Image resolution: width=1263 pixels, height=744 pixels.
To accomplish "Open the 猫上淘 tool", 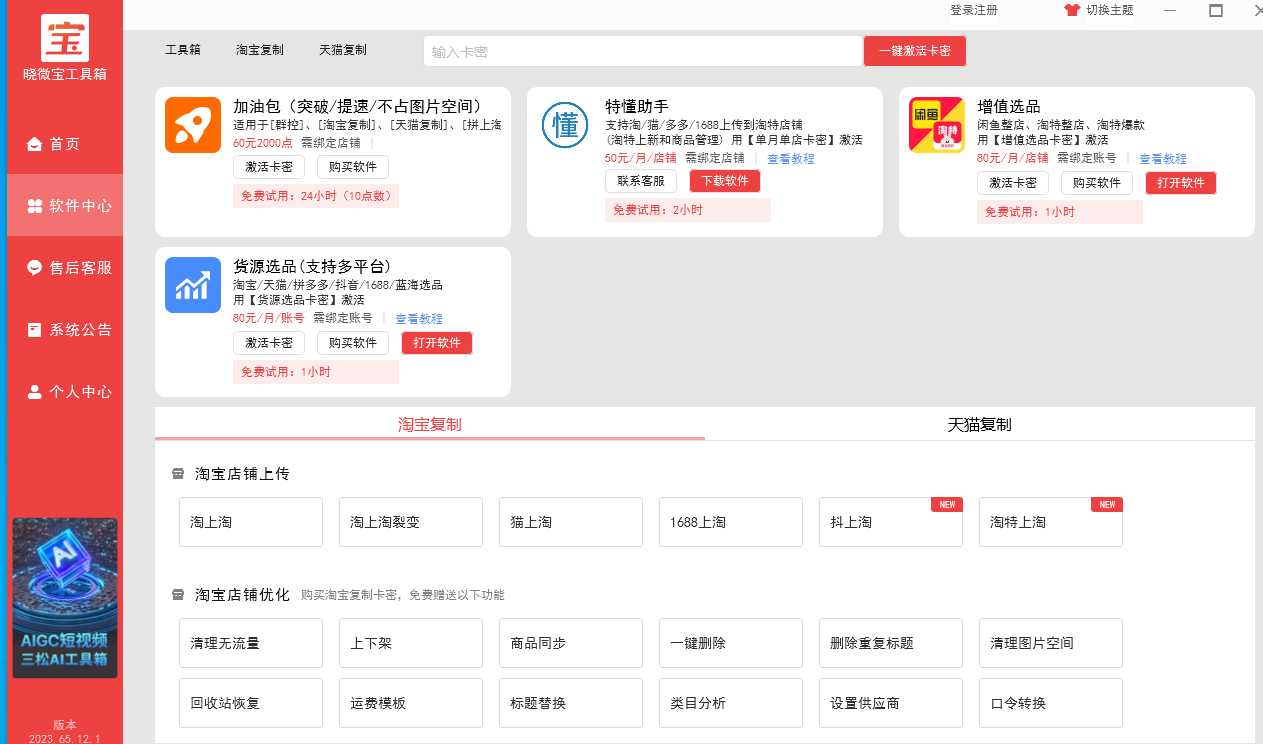I will click(571, 522).
